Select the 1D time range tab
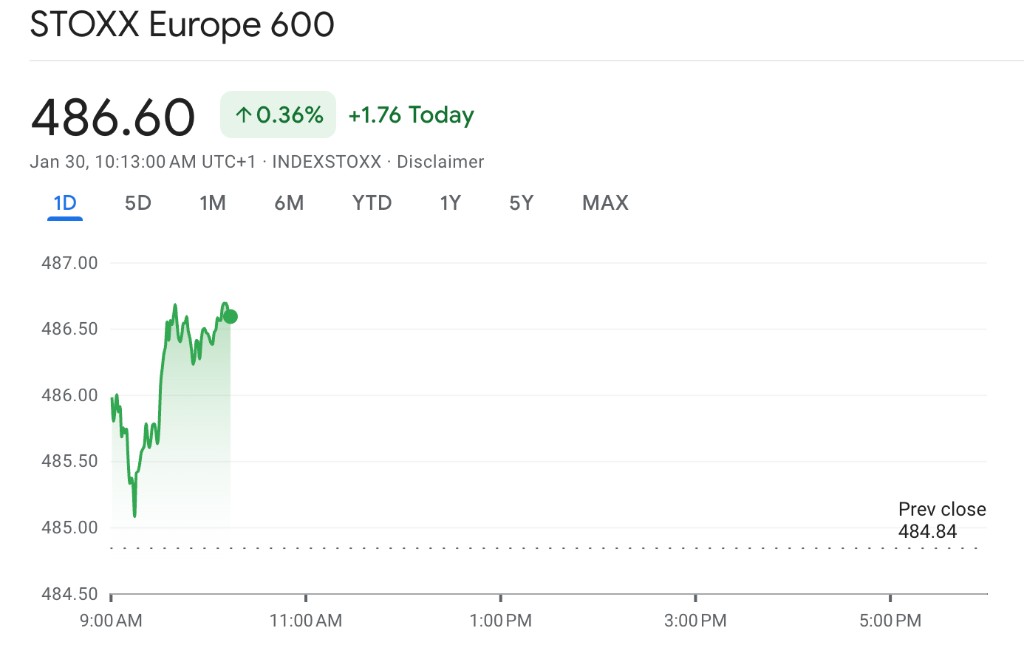This screenshot has height=648, width=1024. click(65, 203)
